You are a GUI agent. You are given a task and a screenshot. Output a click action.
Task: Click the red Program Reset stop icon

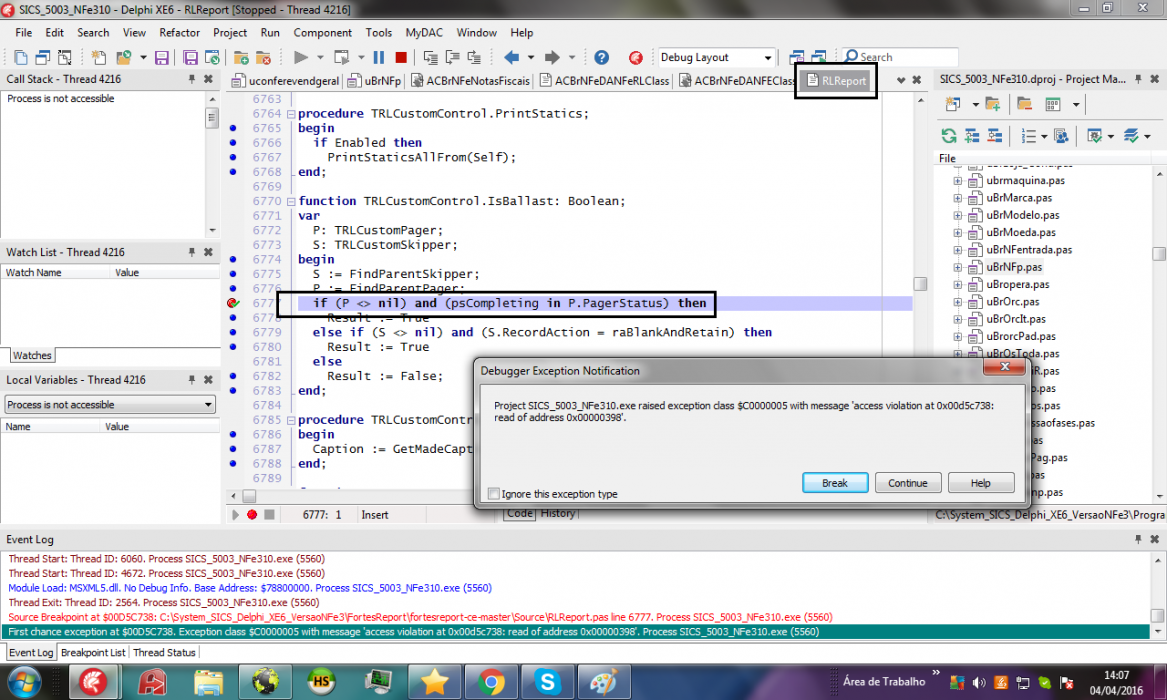click(401, 57)
